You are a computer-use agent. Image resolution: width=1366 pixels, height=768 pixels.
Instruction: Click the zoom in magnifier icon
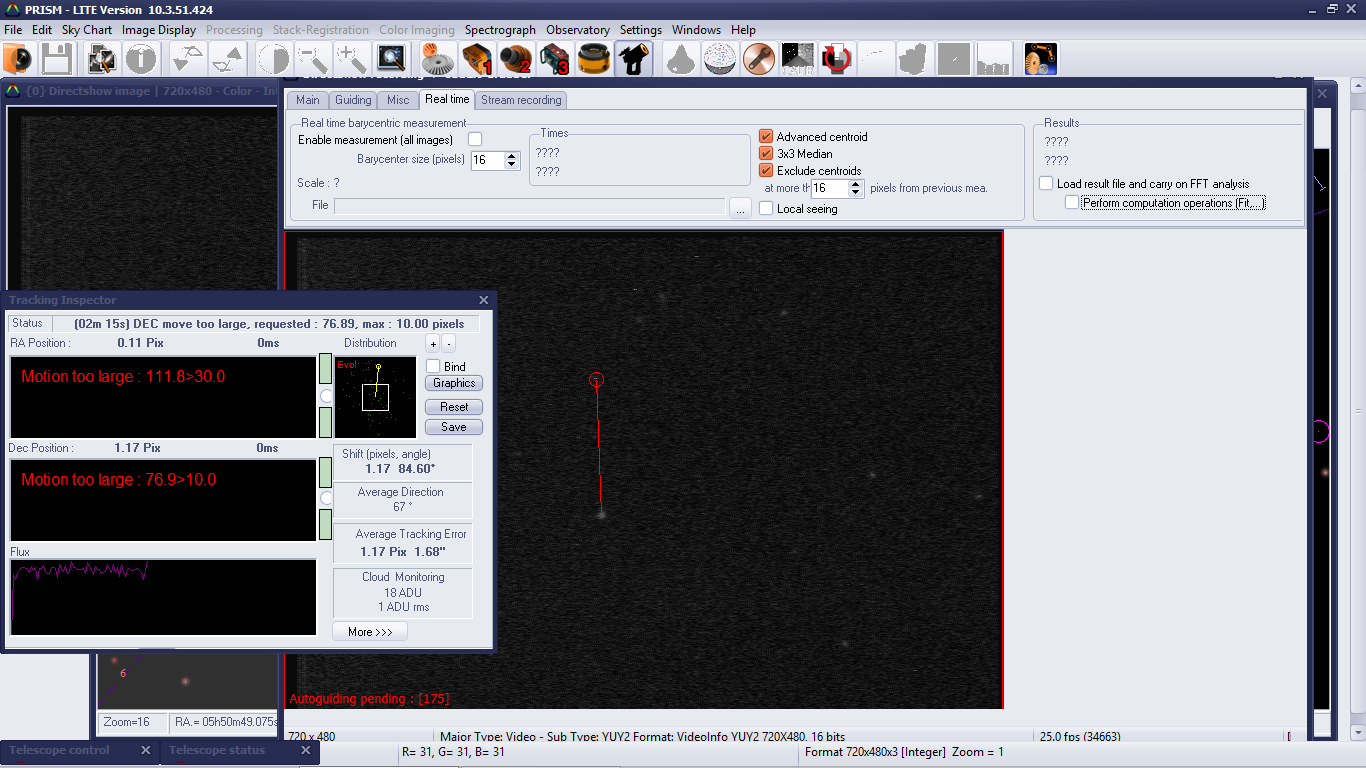[x=351, y=59]
